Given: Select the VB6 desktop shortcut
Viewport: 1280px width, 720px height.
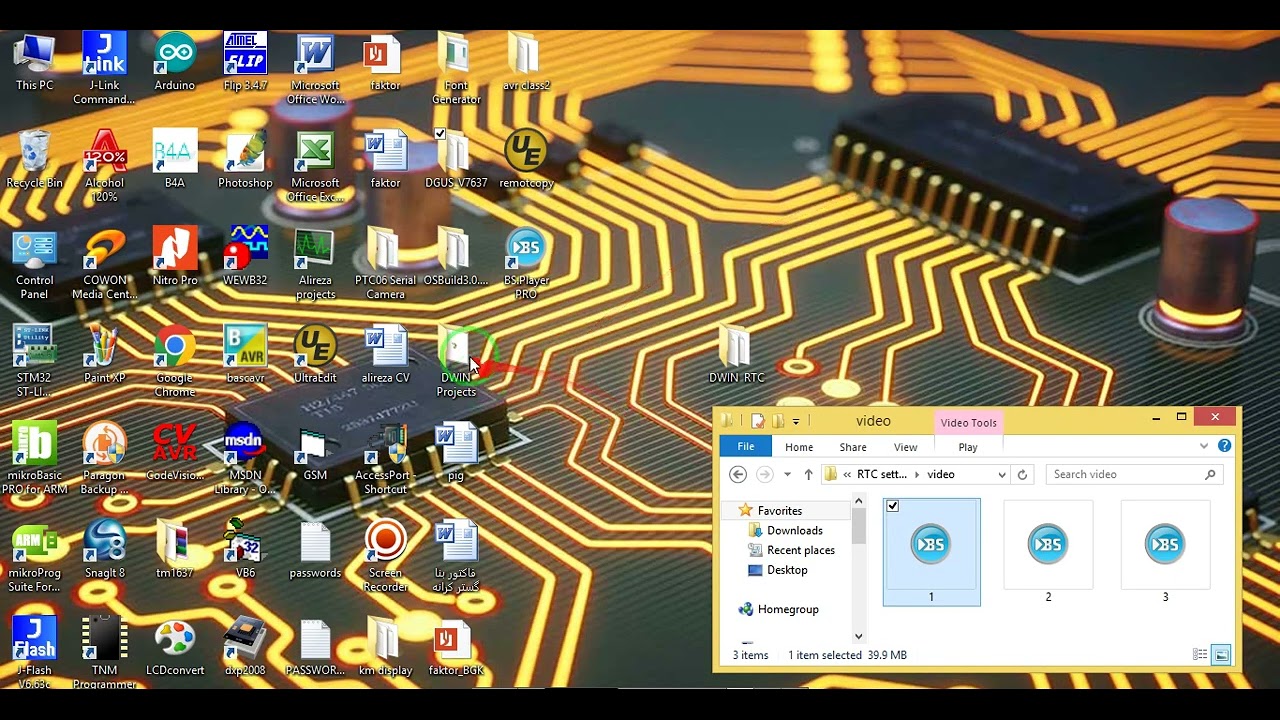Looking at the screenshot, I should [245, 550].
